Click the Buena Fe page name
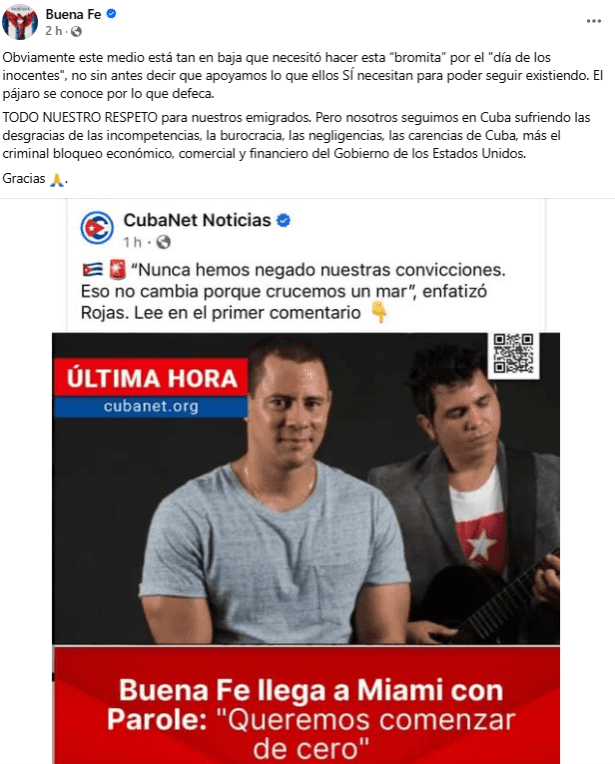Viewport: 615px width, 764px height. tap(74, 15)
